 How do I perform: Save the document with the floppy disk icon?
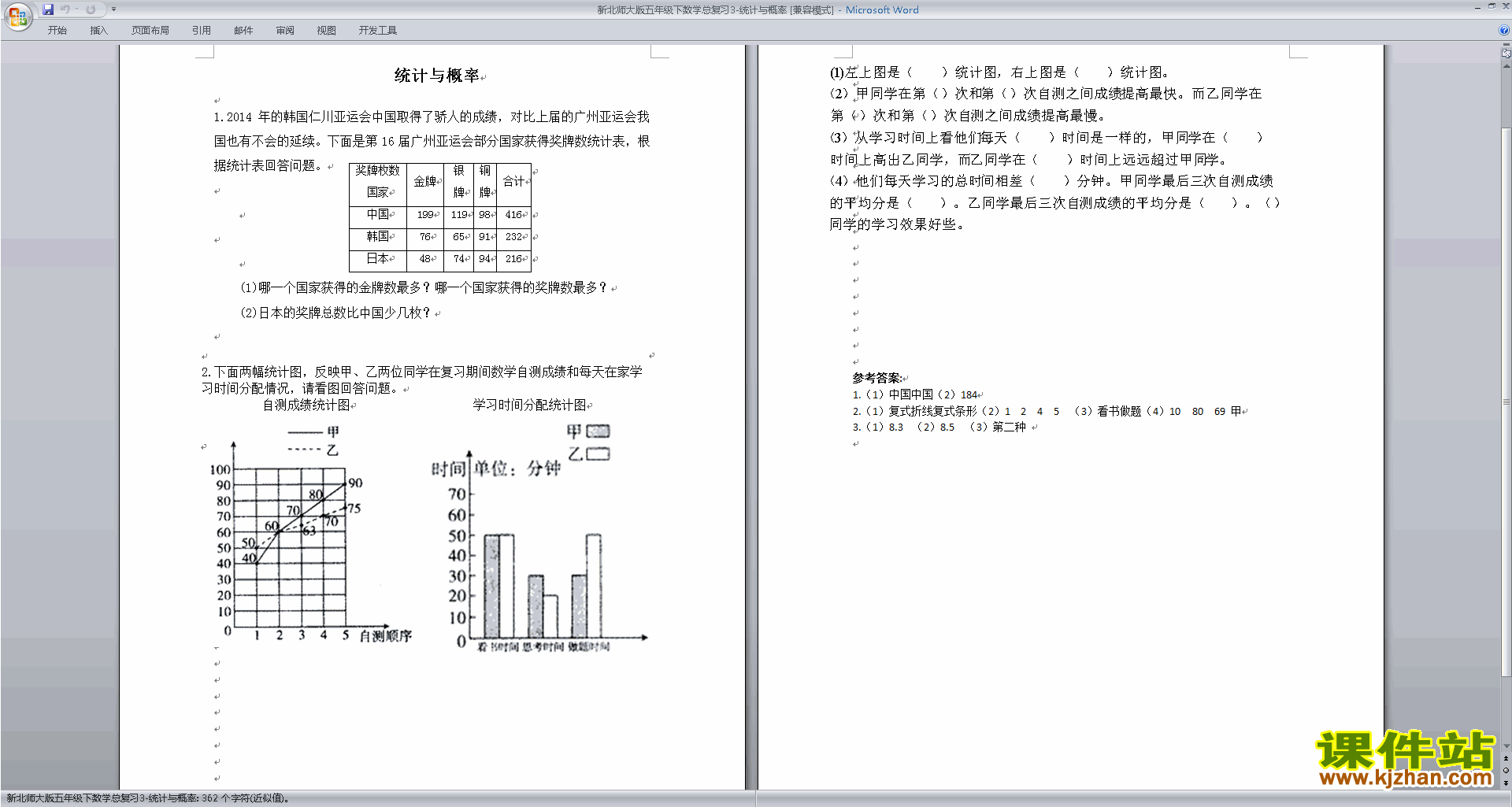(x=48, y=9)
